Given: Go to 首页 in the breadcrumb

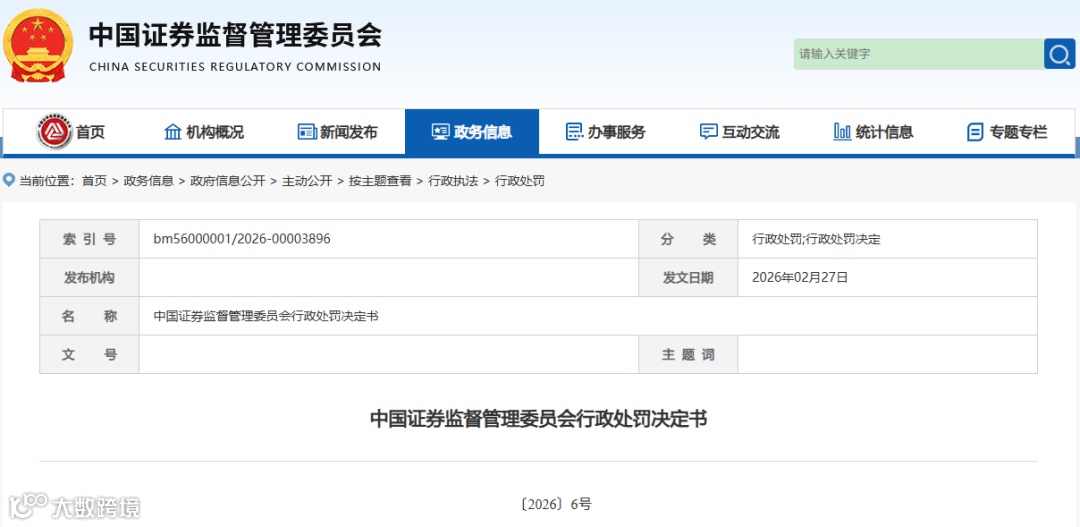Looking at the screenshot, I should (94, 181).
